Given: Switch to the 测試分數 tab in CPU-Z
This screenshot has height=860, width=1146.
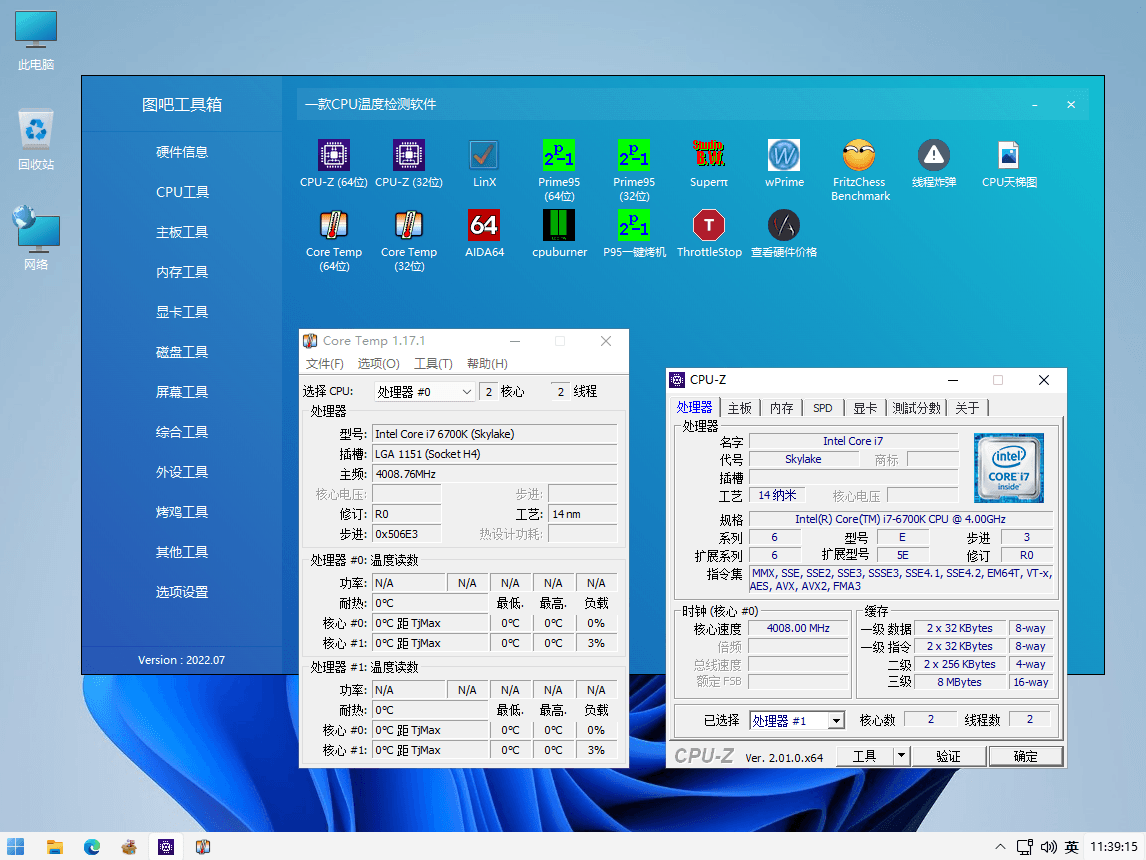Looking at the screenshot, I should click(917, 408).
